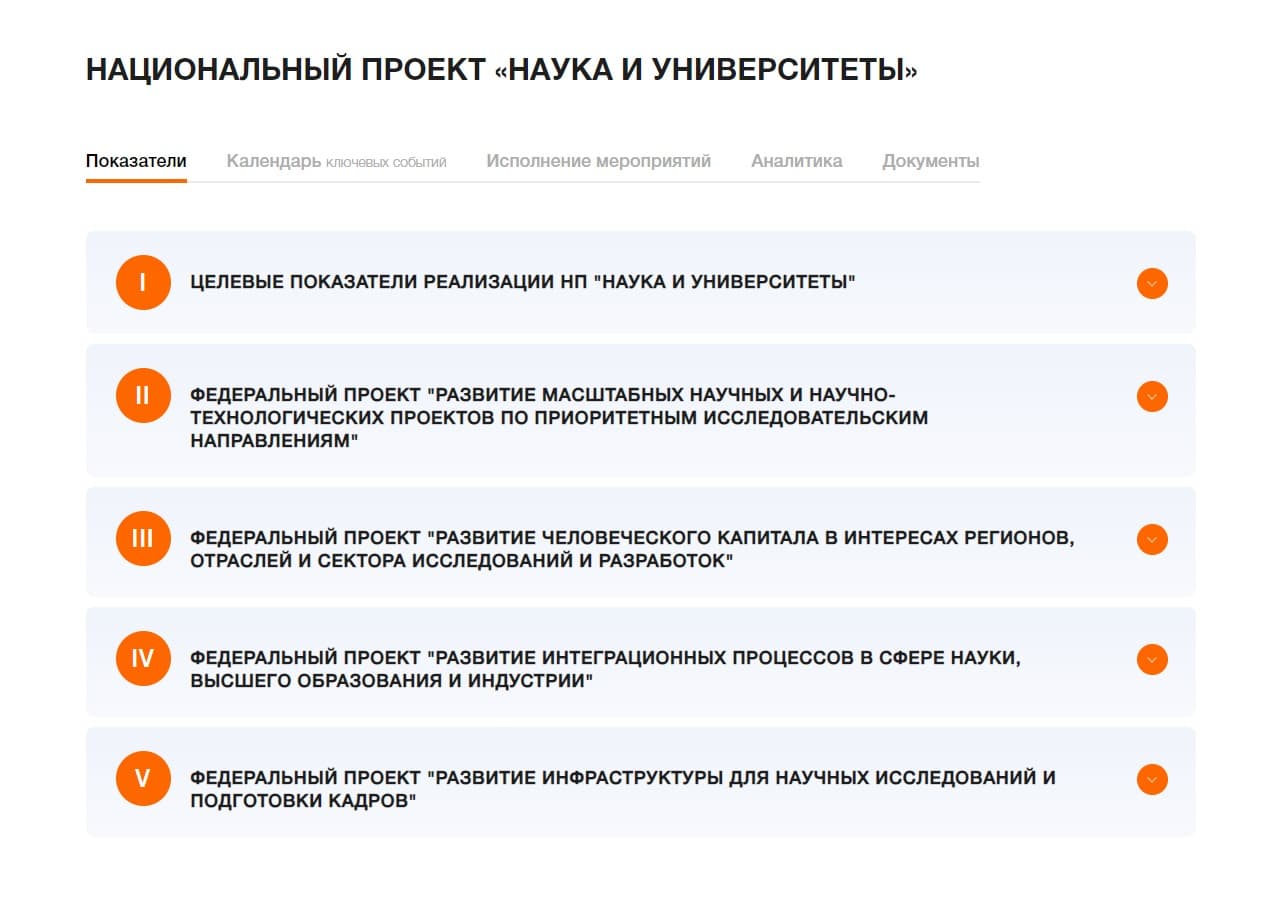The height and width of the screenshot is (922, 1278).
Task: Open the Документы tab
Action: click(x=931, y=161)
